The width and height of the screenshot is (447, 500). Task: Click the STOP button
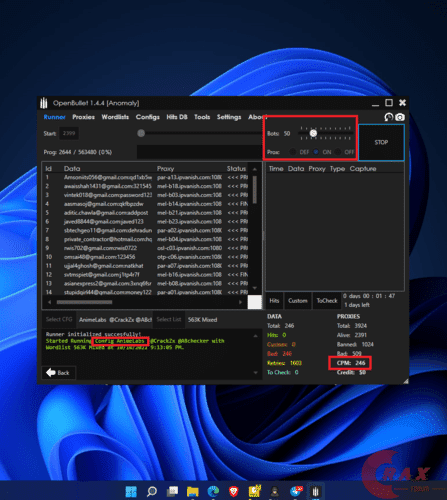tap(381, 142)
